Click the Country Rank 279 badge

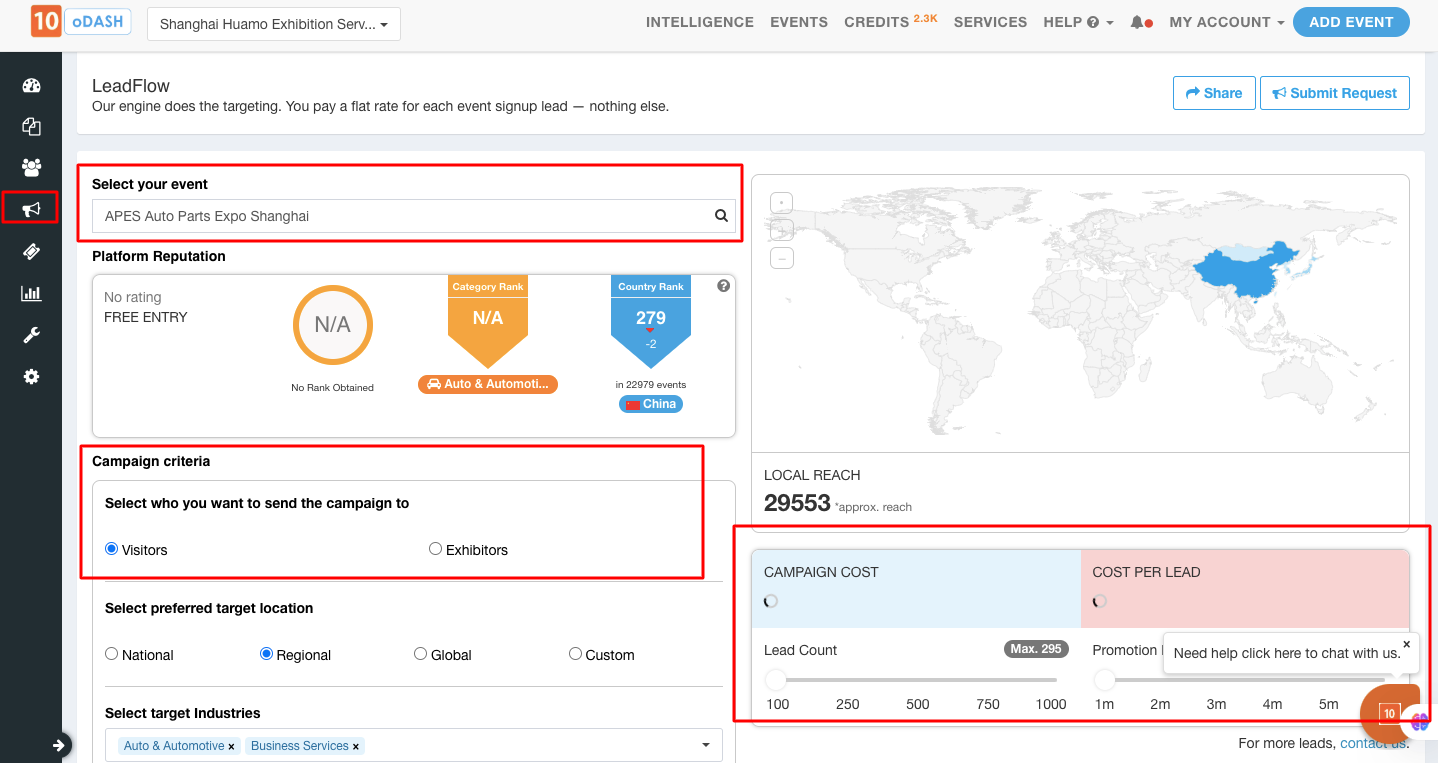(651, 321)
